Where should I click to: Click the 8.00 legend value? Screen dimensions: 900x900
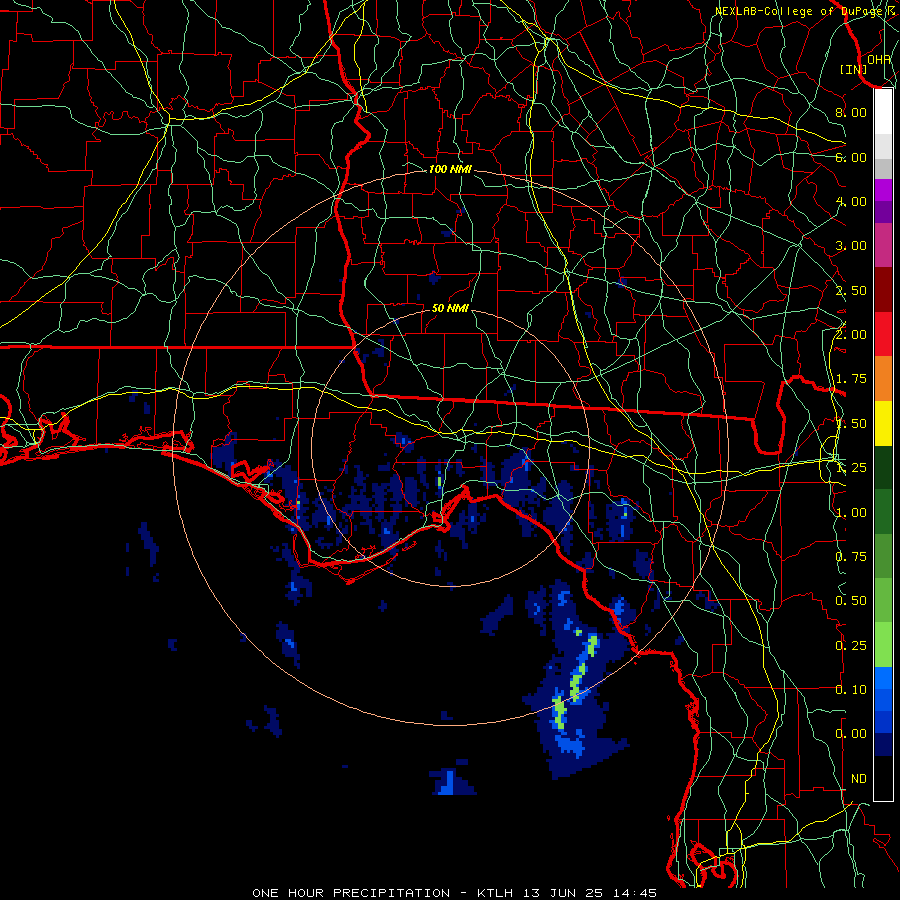[x=851, y=112]
